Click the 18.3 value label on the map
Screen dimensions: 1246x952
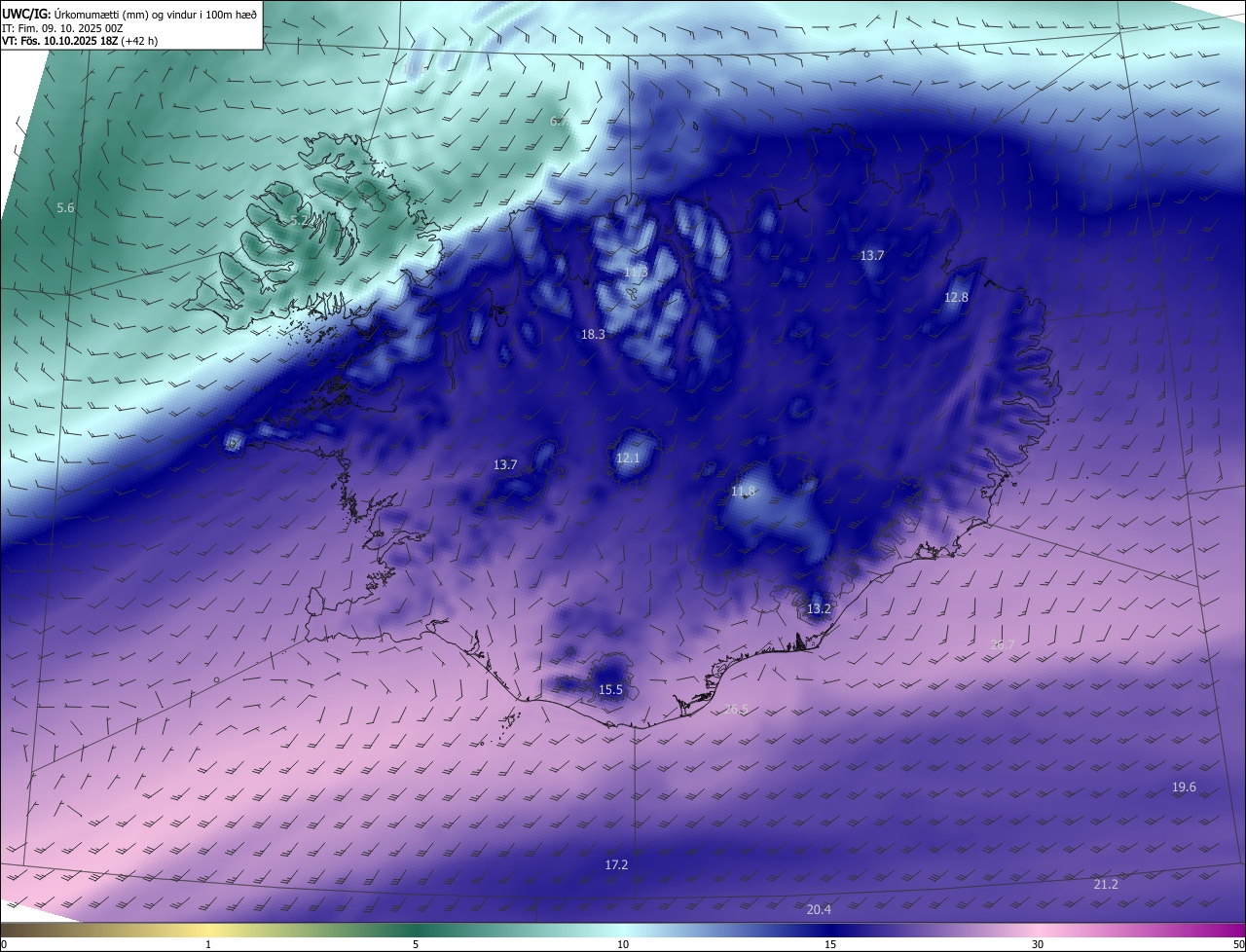[593, 334]
